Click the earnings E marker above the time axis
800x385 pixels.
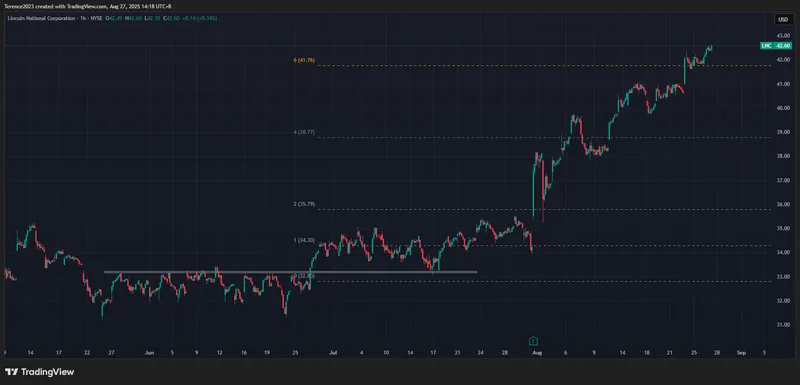click(533, 341)
